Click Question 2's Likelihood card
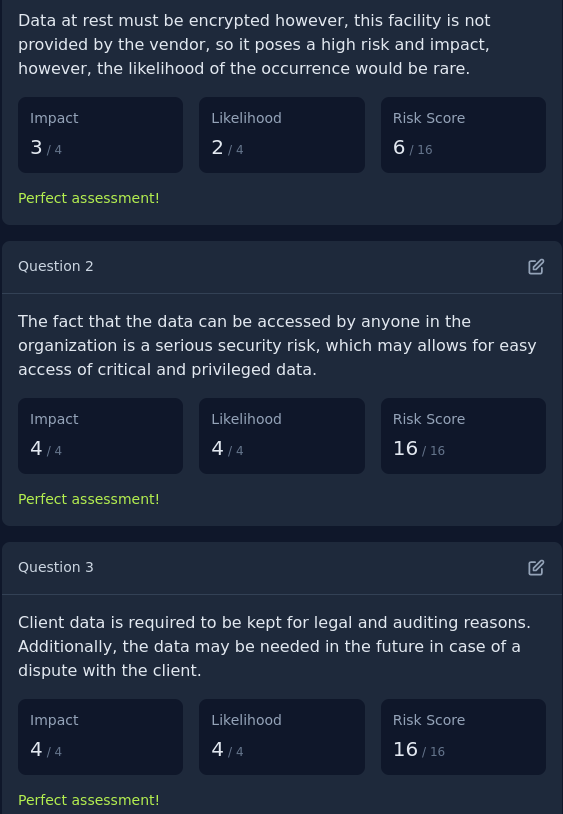 point(282,436)
